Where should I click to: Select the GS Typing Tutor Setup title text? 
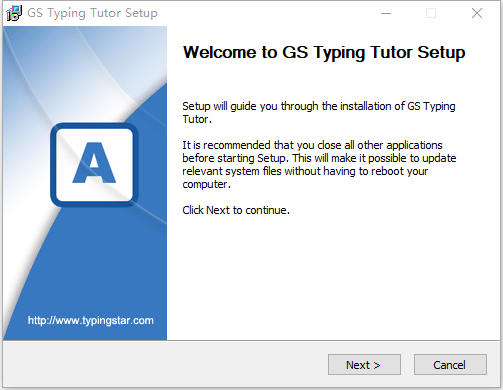pos(92,13)
